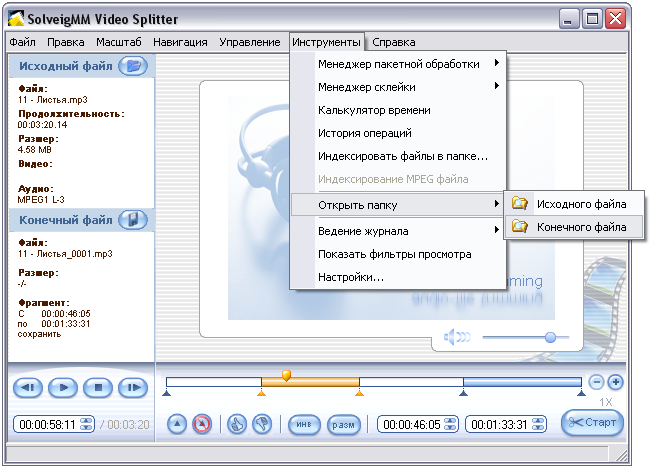The width and height of the screenshot is (652, 466).
Task: Click the Исходный файл panel header
Action: (x=66, y=66)
